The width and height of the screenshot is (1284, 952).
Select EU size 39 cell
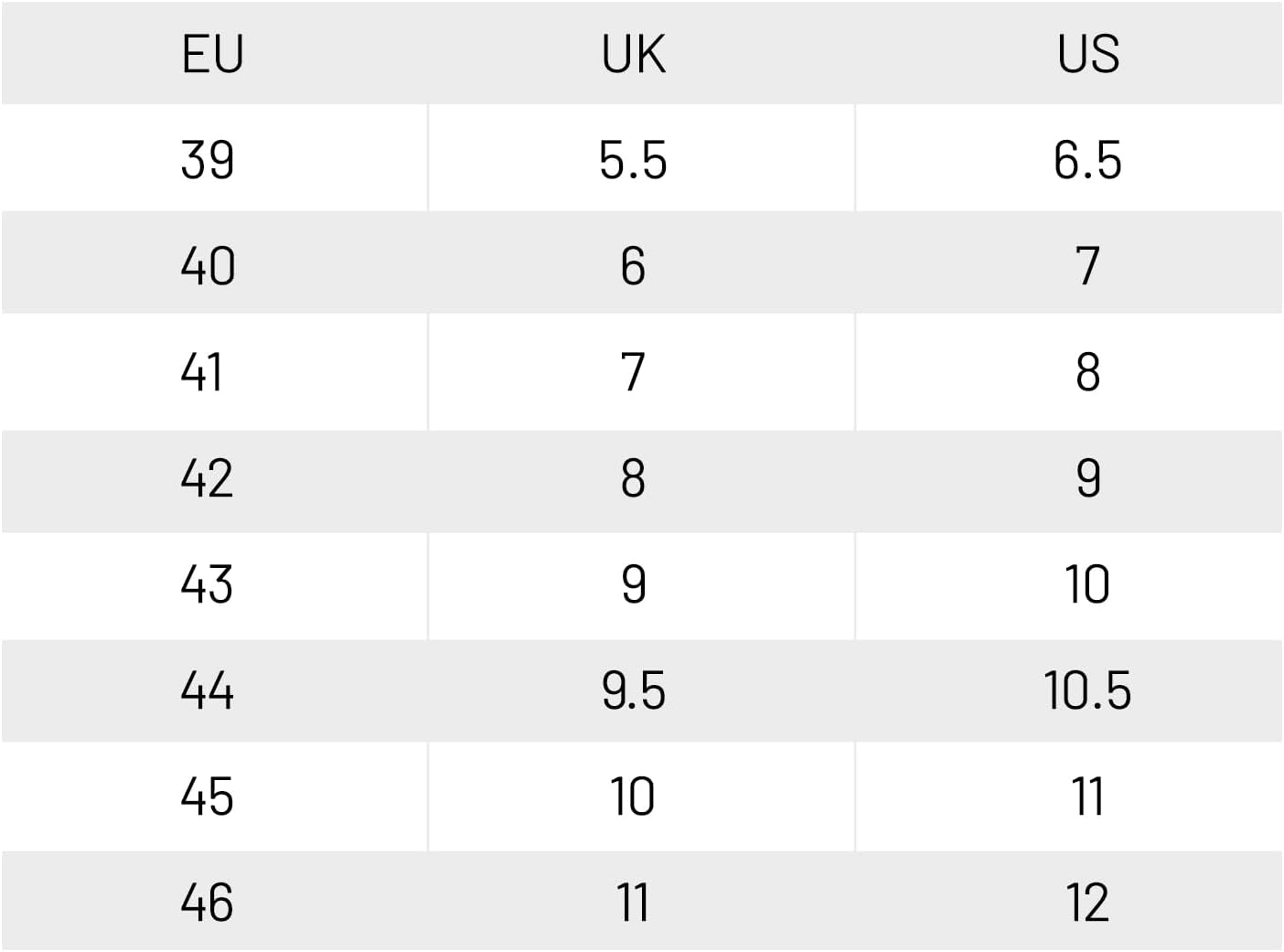208,160
